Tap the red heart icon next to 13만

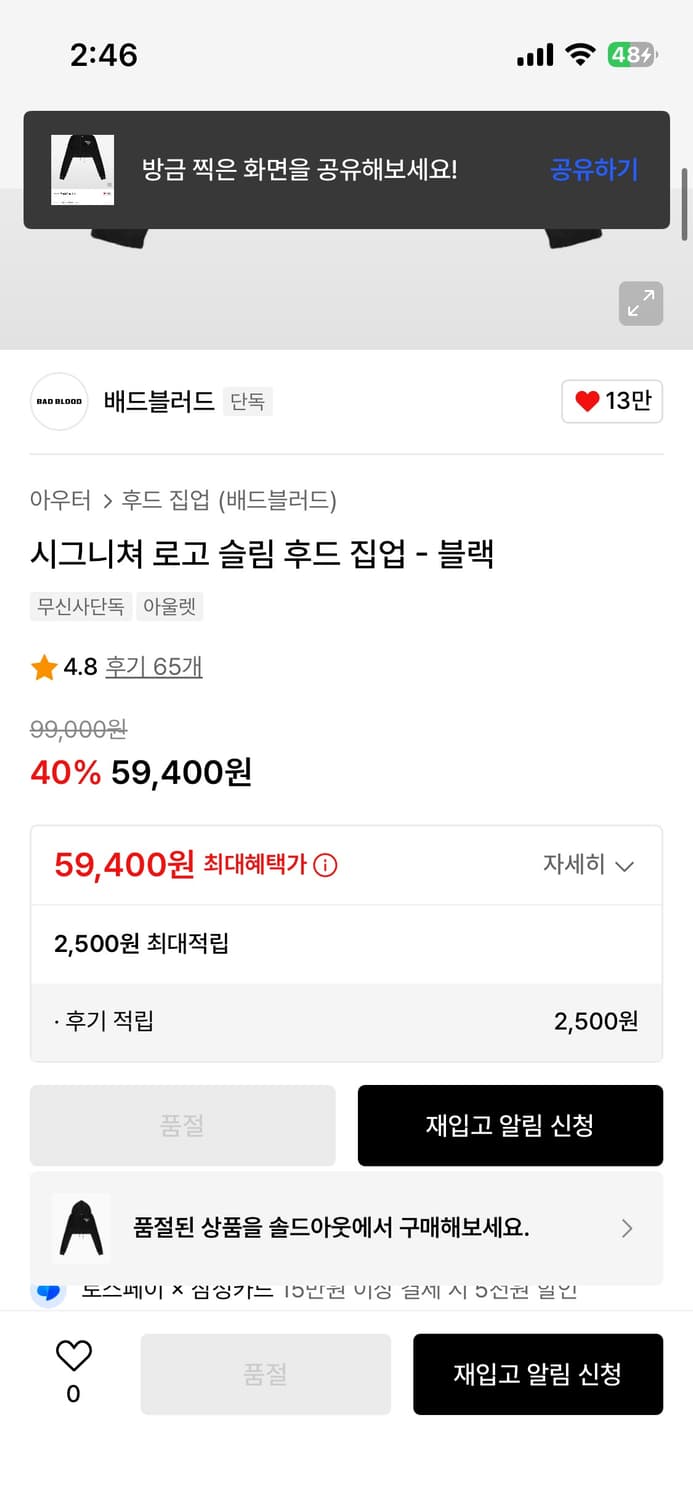click(587, 401)
